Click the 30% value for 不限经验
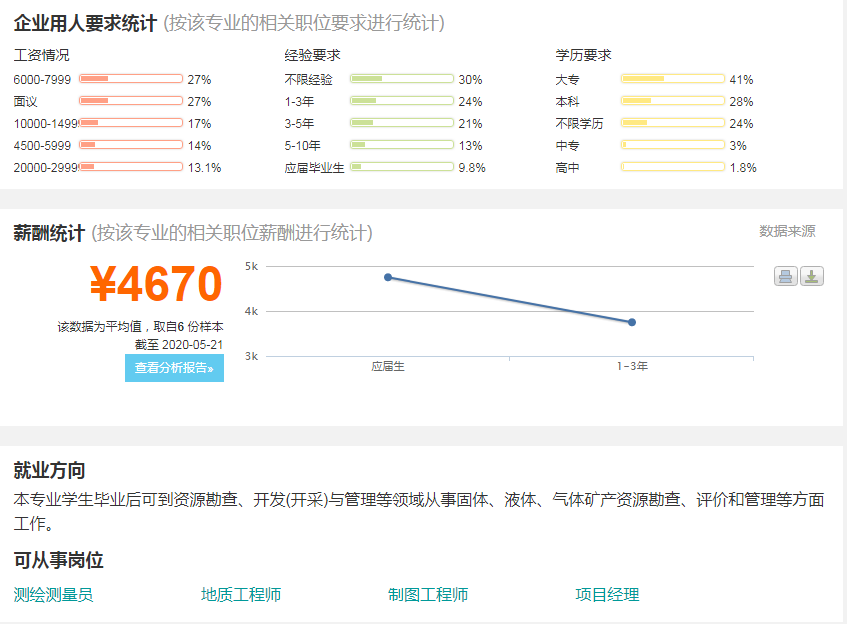Screen dimensions: 847x624 (470, 79)
